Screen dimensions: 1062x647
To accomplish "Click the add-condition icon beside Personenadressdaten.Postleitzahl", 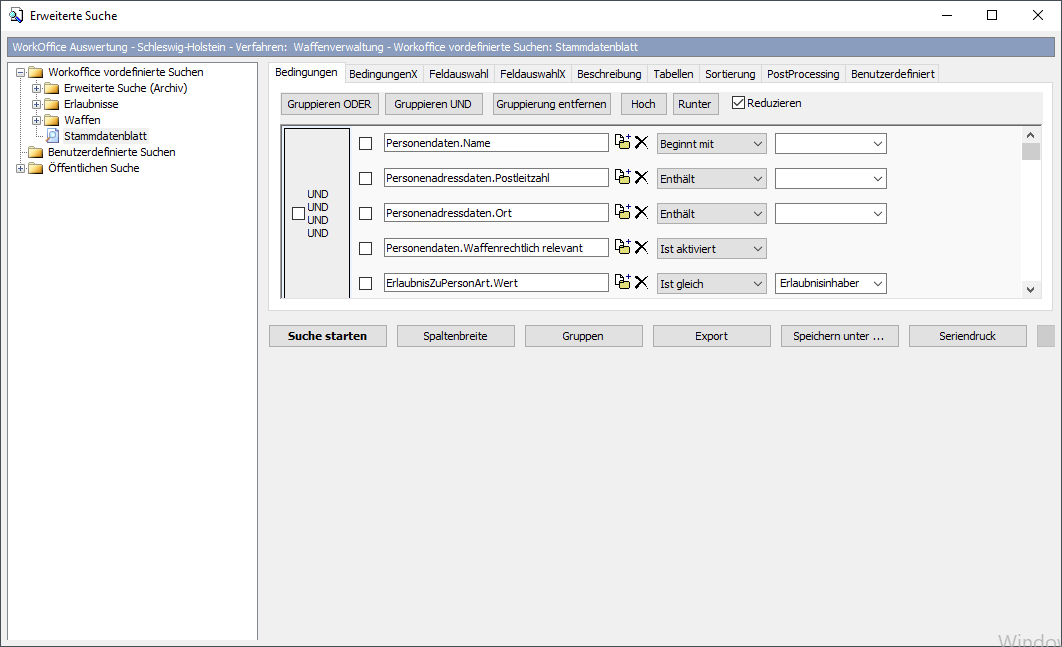I will (622, 178).
